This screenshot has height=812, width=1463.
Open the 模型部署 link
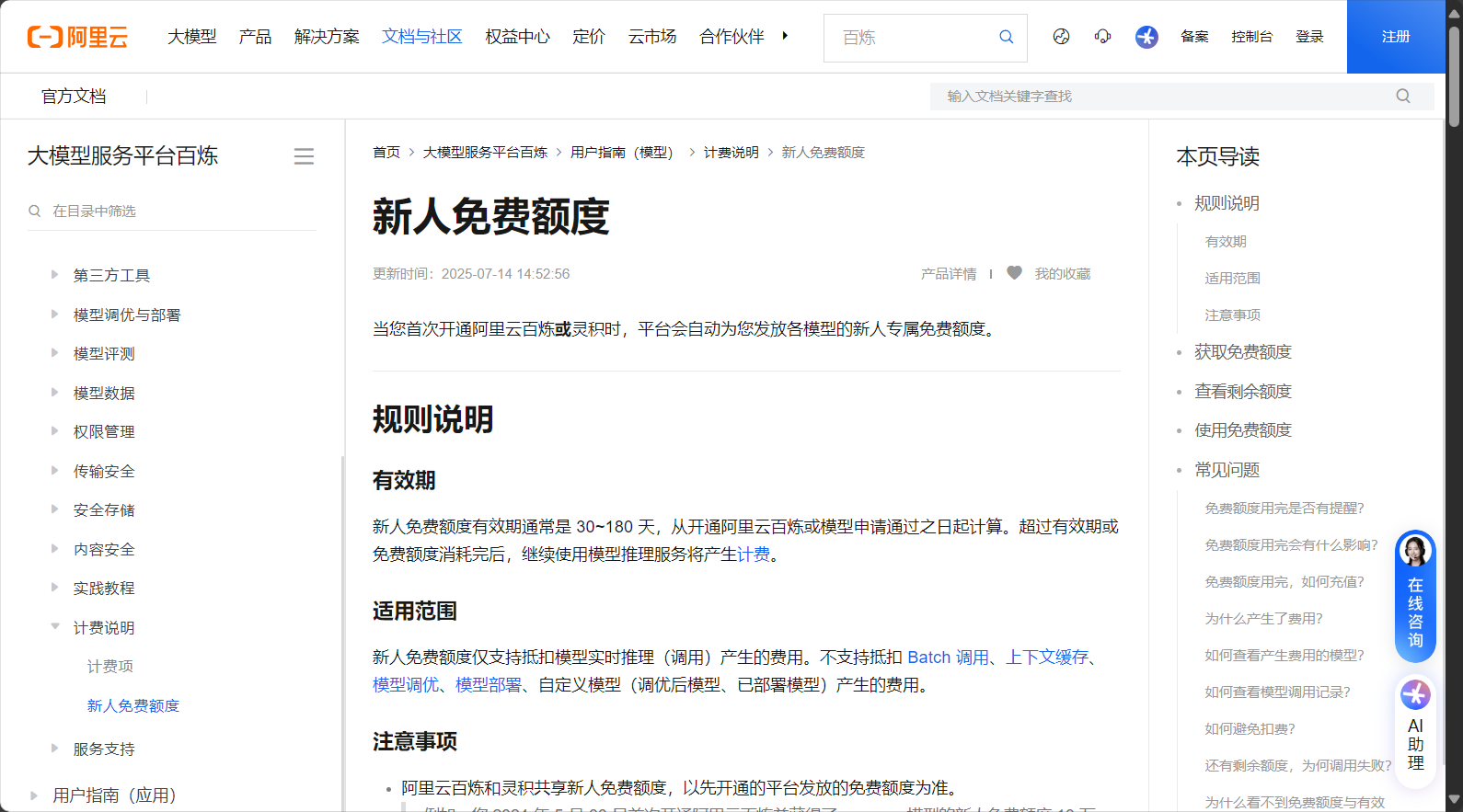pyautogui.click(x=489, y=685)
